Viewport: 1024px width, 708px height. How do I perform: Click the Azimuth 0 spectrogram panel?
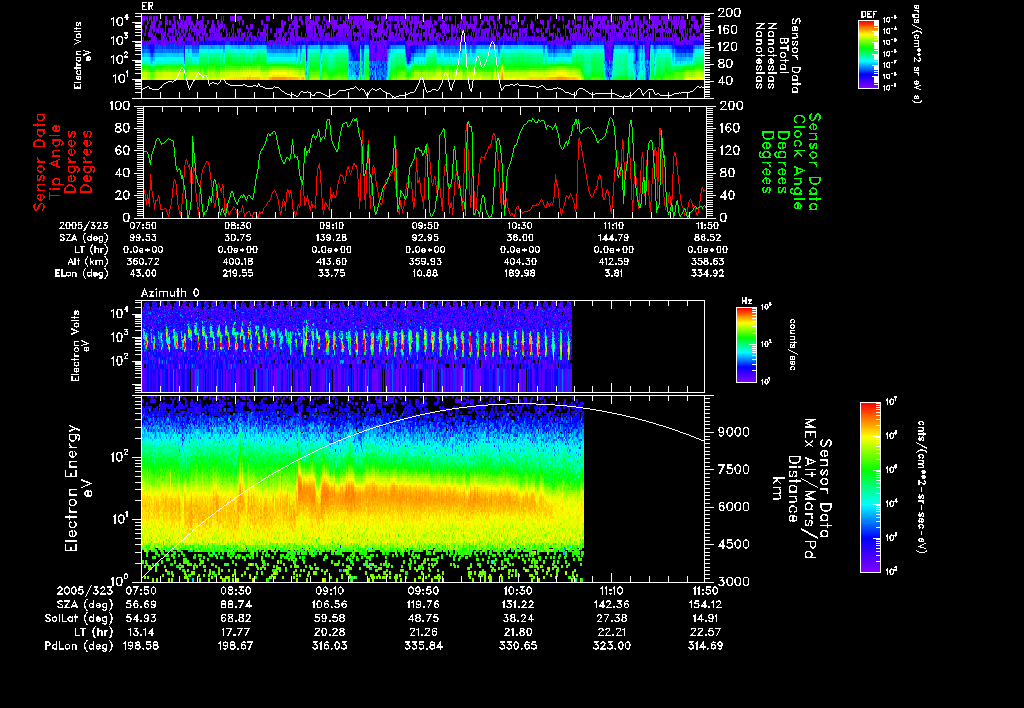(x=424, y=346)
